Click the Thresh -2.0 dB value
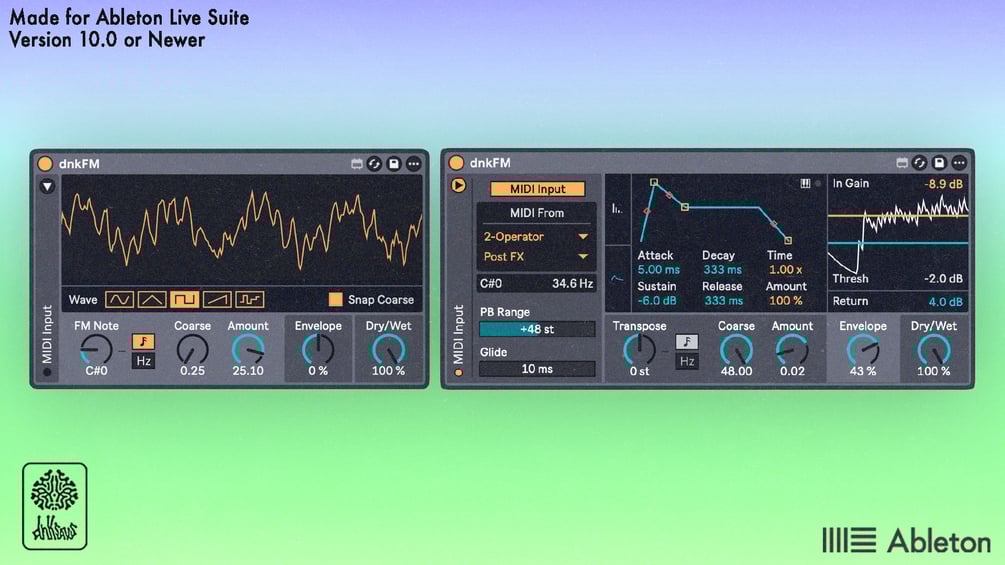Image resolution: width=1005 pixels, height=565 pixels. click(x=943, y=279)
